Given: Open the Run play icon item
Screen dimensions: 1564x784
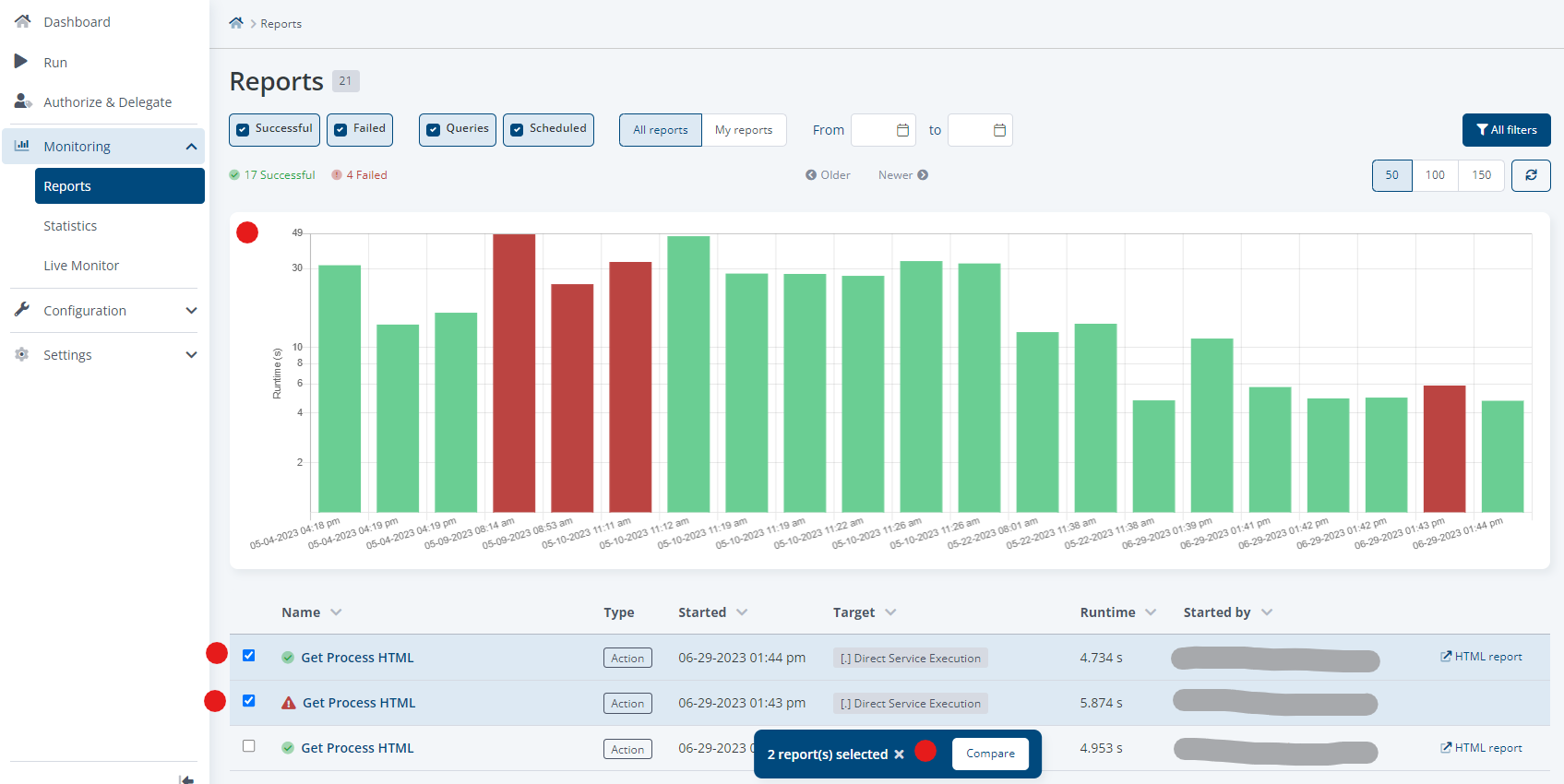Looking at the screenshot, I should pyautogui.click(x=21, y=62).
